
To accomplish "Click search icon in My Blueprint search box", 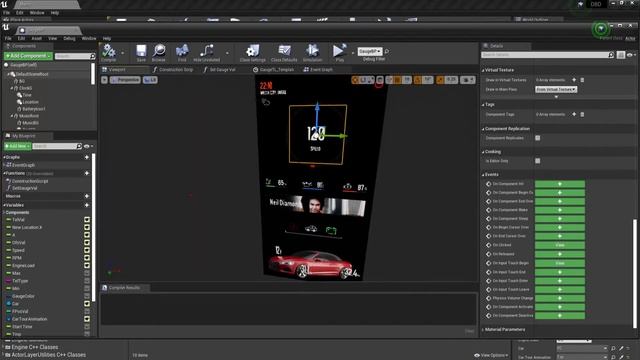I will [x=79, y=146].
